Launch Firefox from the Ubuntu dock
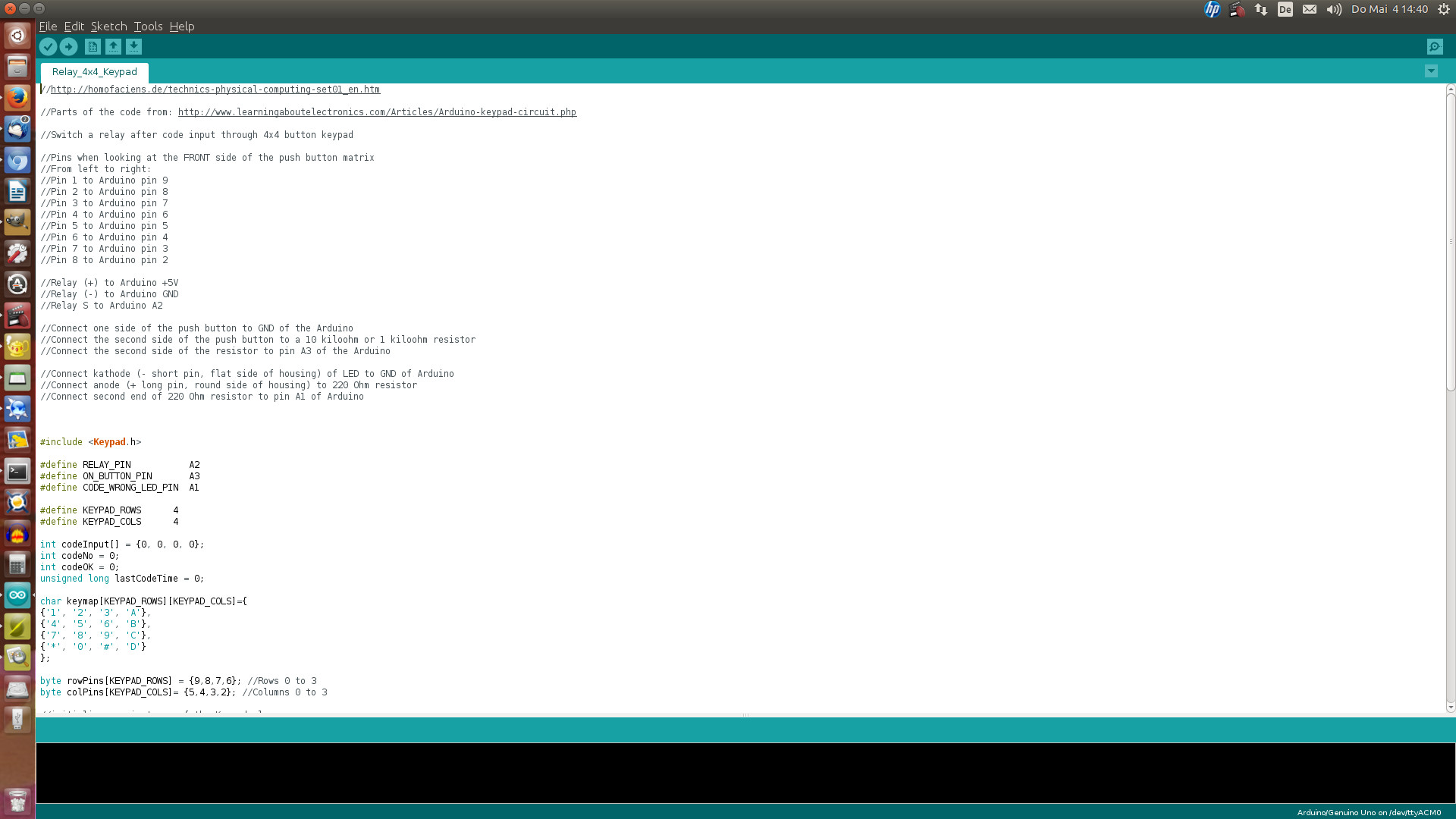1456x819 pixels. (17, 98)
